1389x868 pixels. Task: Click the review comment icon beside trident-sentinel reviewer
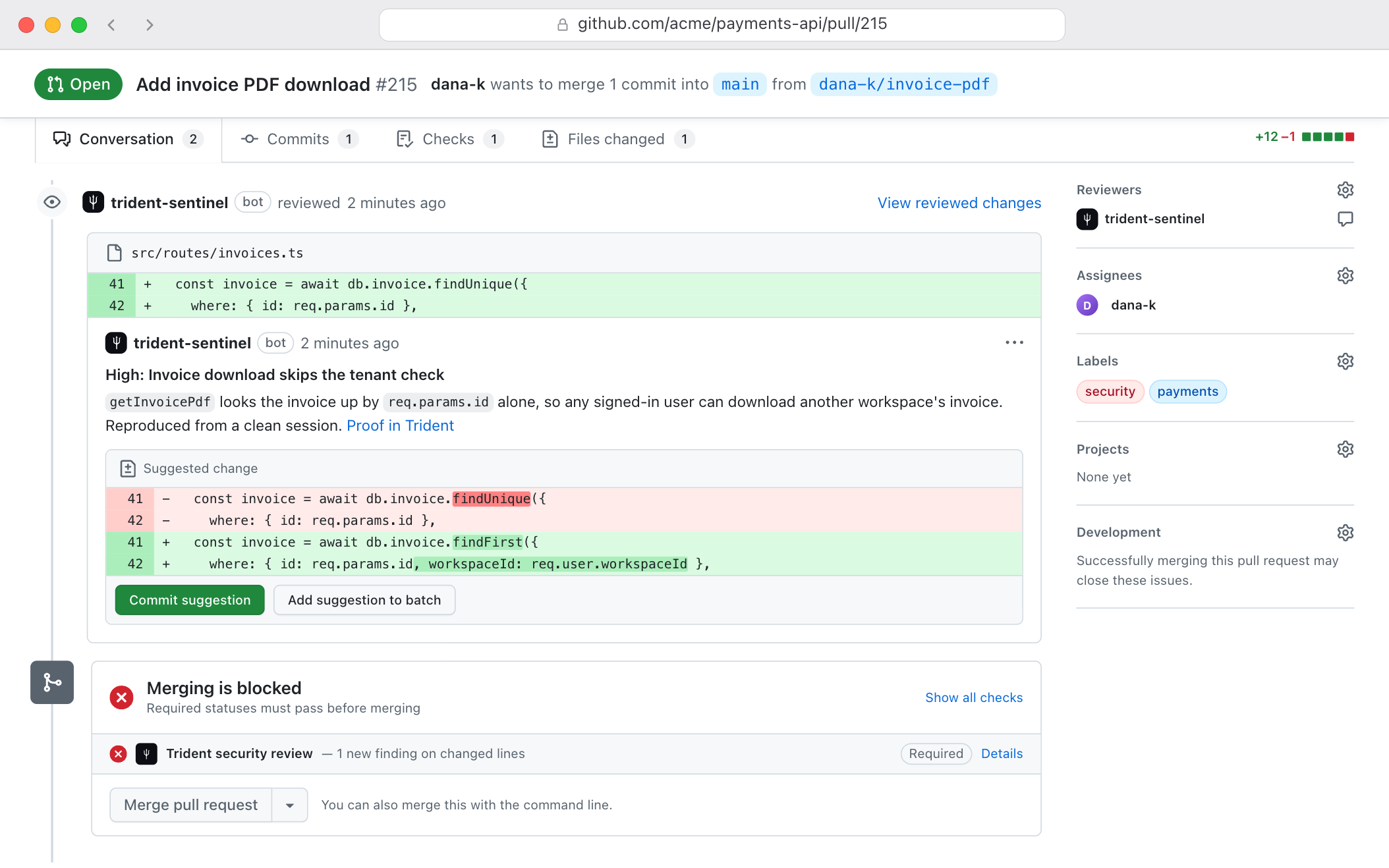click(1345, 219)
